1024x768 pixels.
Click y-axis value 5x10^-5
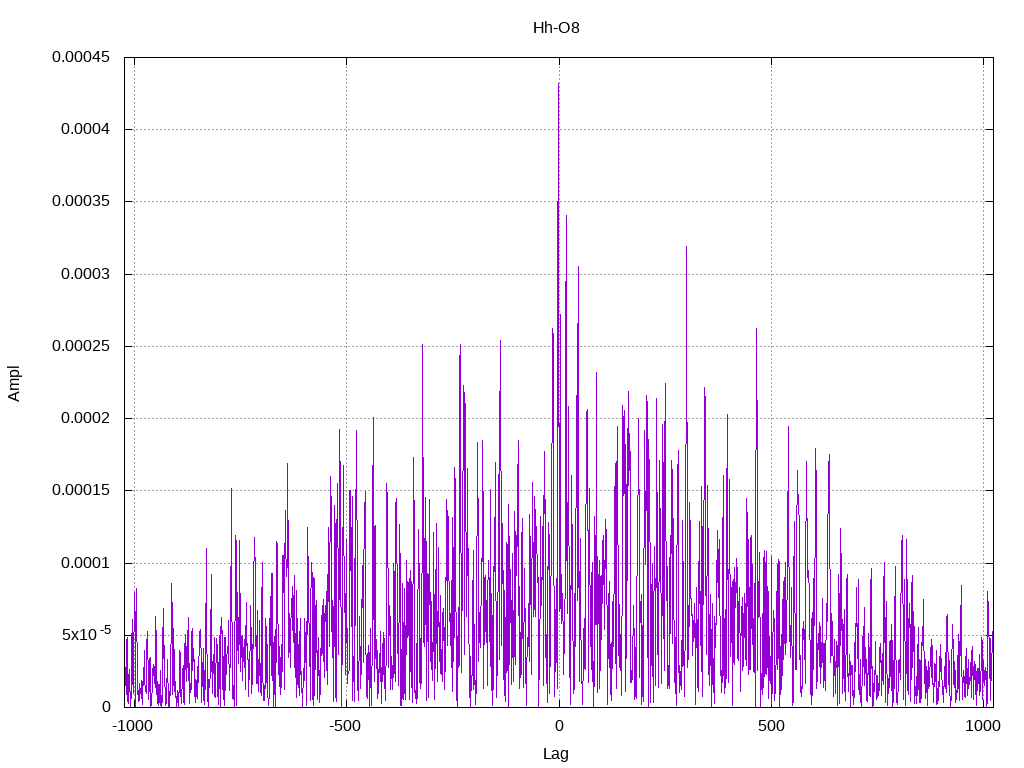86,633
